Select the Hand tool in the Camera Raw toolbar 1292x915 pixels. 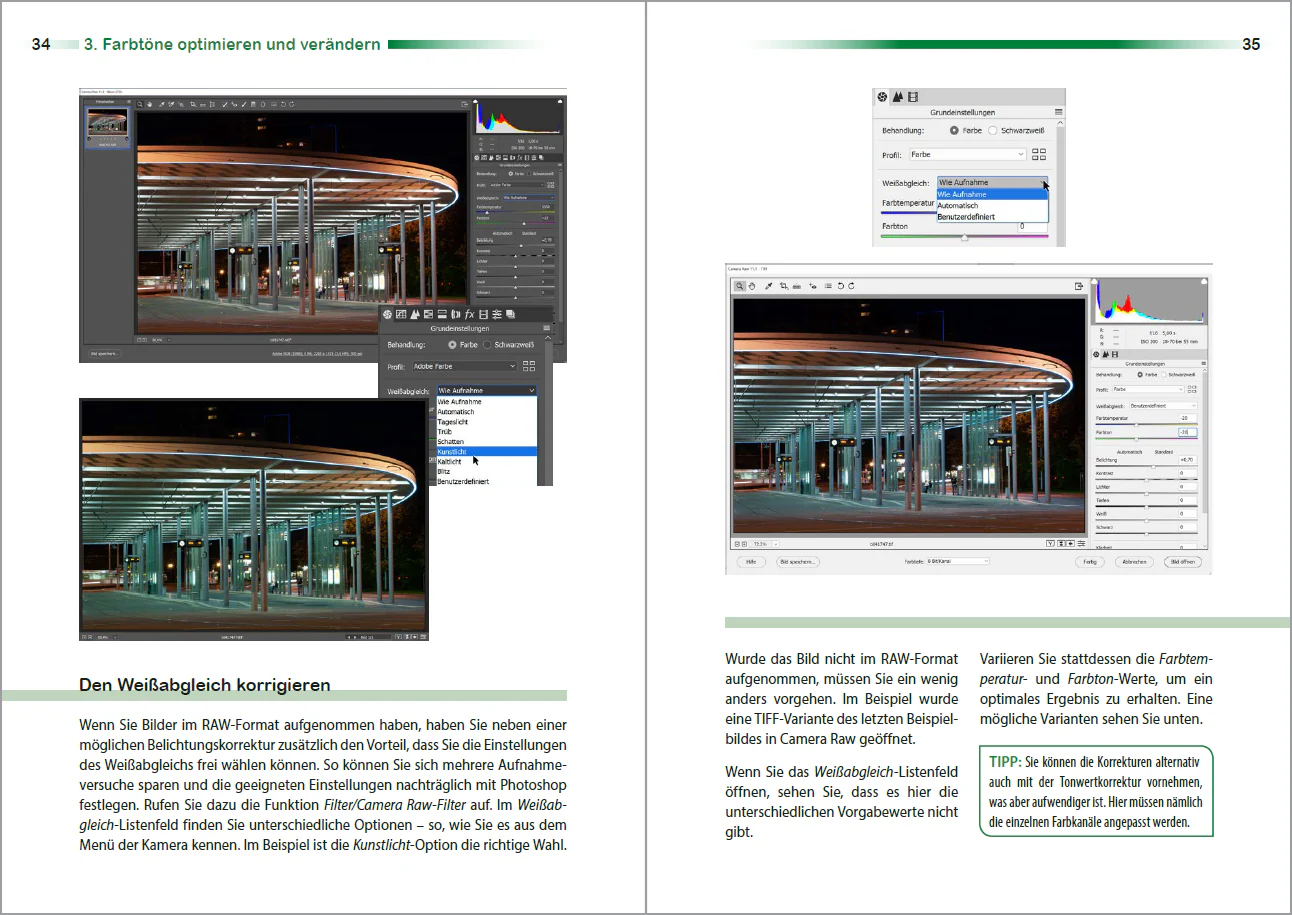(x=752, y=286)
